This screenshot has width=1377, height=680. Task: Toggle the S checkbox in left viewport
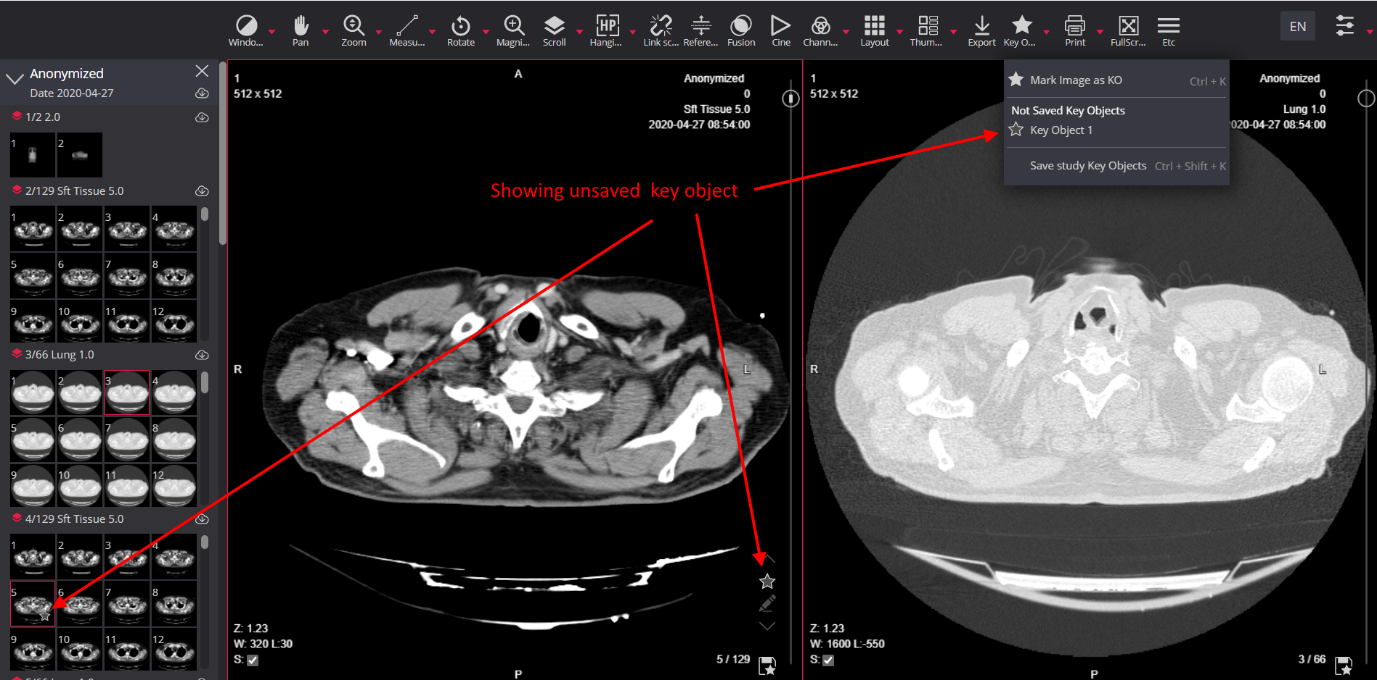click(252, 660)
